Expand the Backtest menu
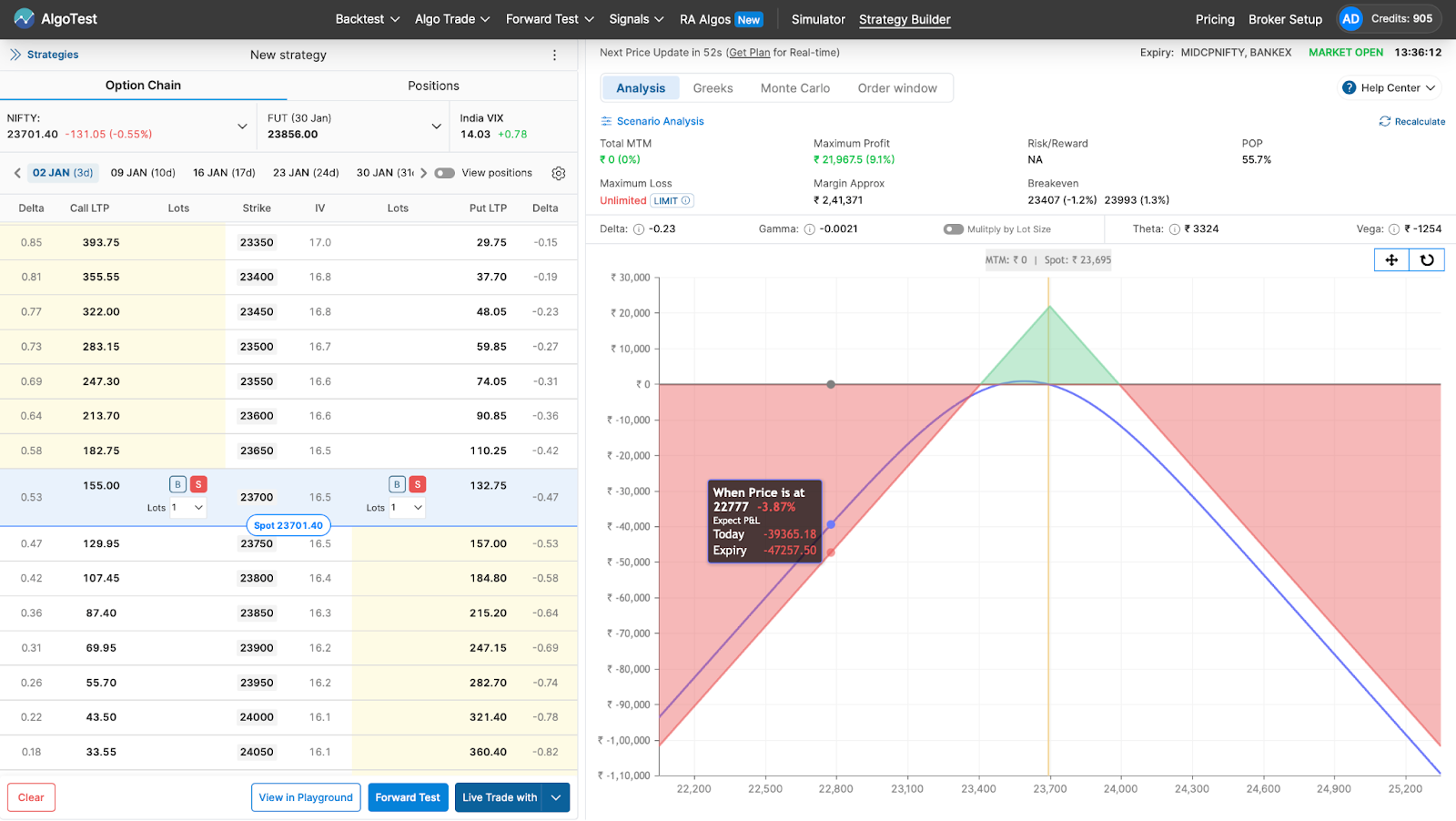The image size is (1456, 821). pos(368,19)
